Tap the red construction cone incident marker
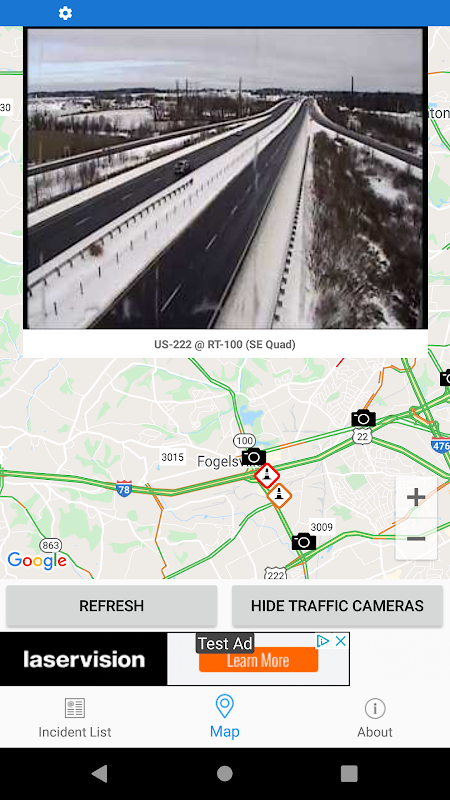The image size is (450, 800). [267, 476]
